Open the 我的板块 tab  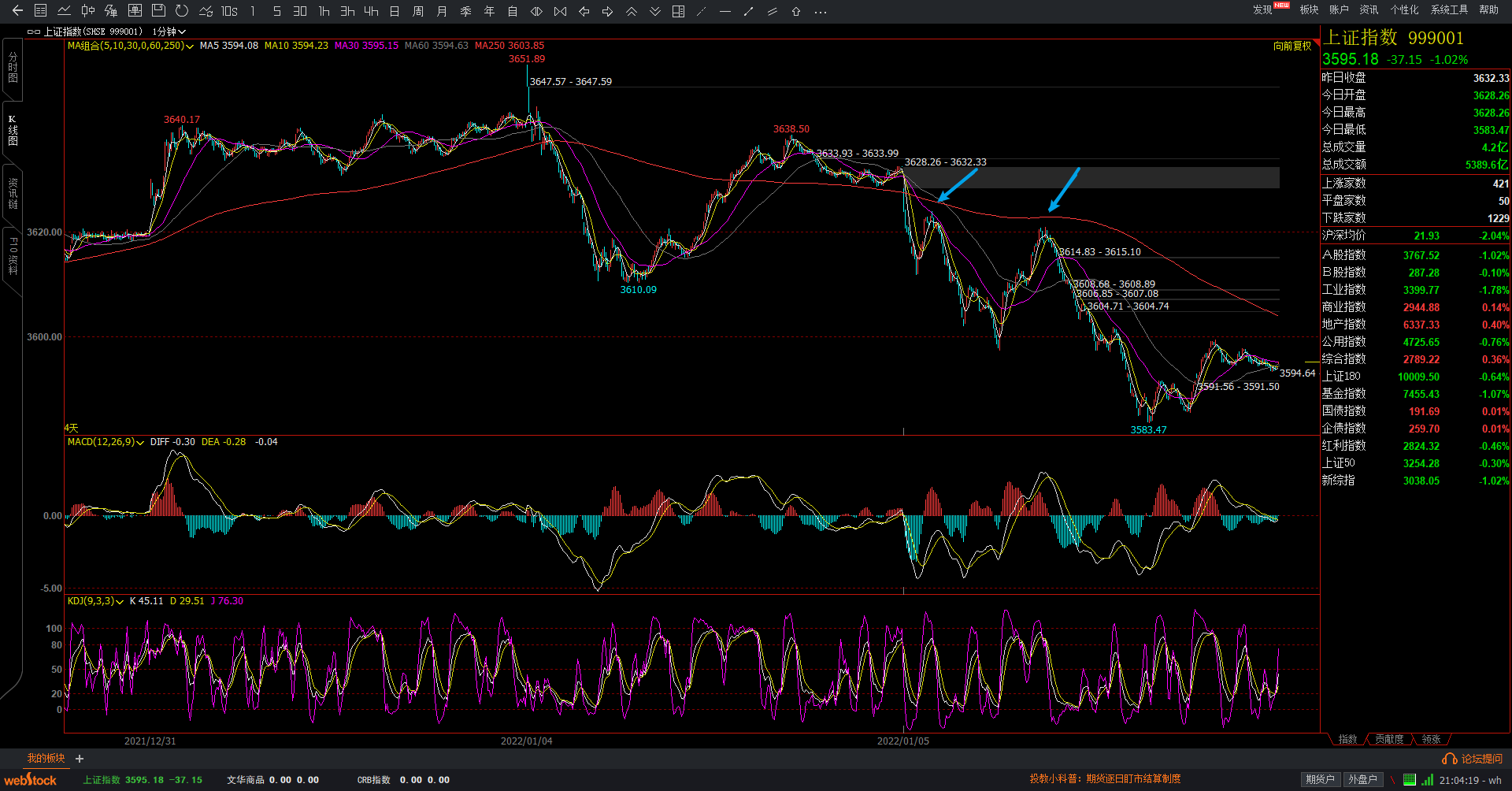(x=46, y=758)
